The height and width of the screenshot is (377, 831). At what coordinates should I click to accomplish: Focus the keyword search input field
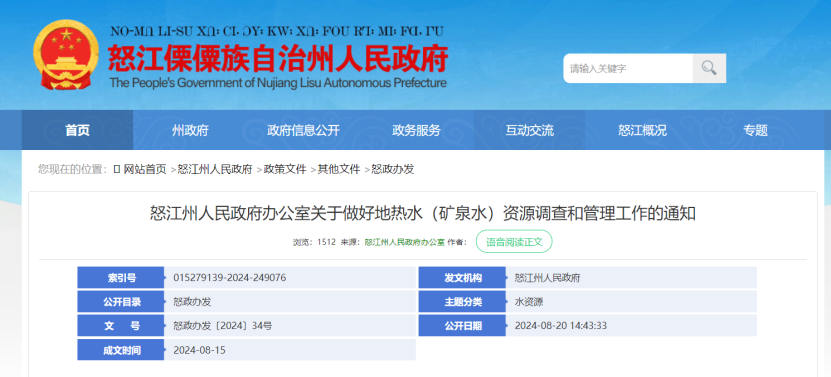click(628, 68)
